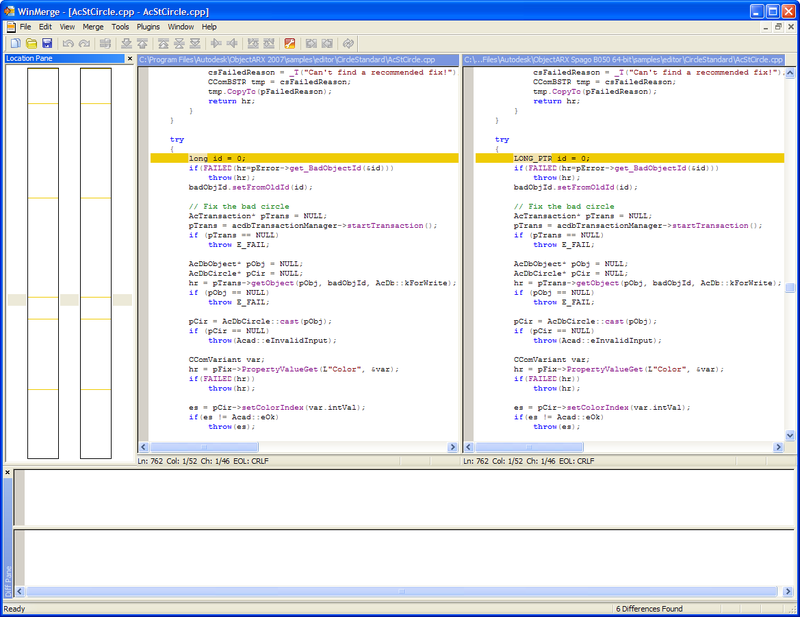Click the right pane file path header
800x617 pixels.
(622, 60)
